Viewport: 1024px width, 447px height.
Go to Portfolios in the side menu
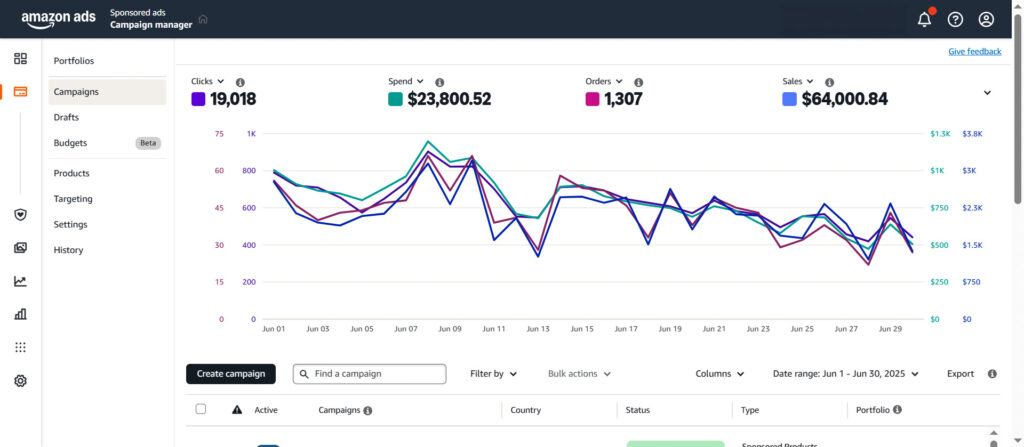(74, 61)
